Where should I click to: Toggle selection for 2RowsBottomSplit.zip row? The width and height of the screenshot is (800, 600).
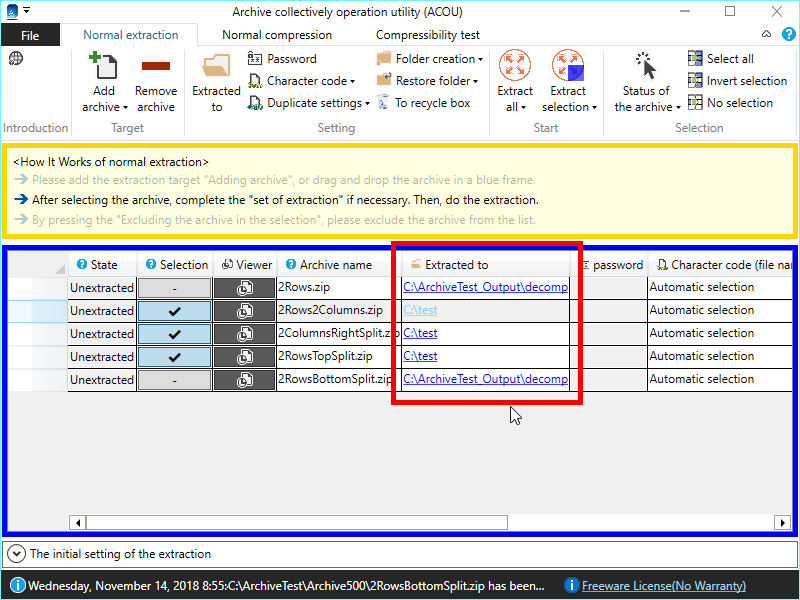[x=174, y=380]
